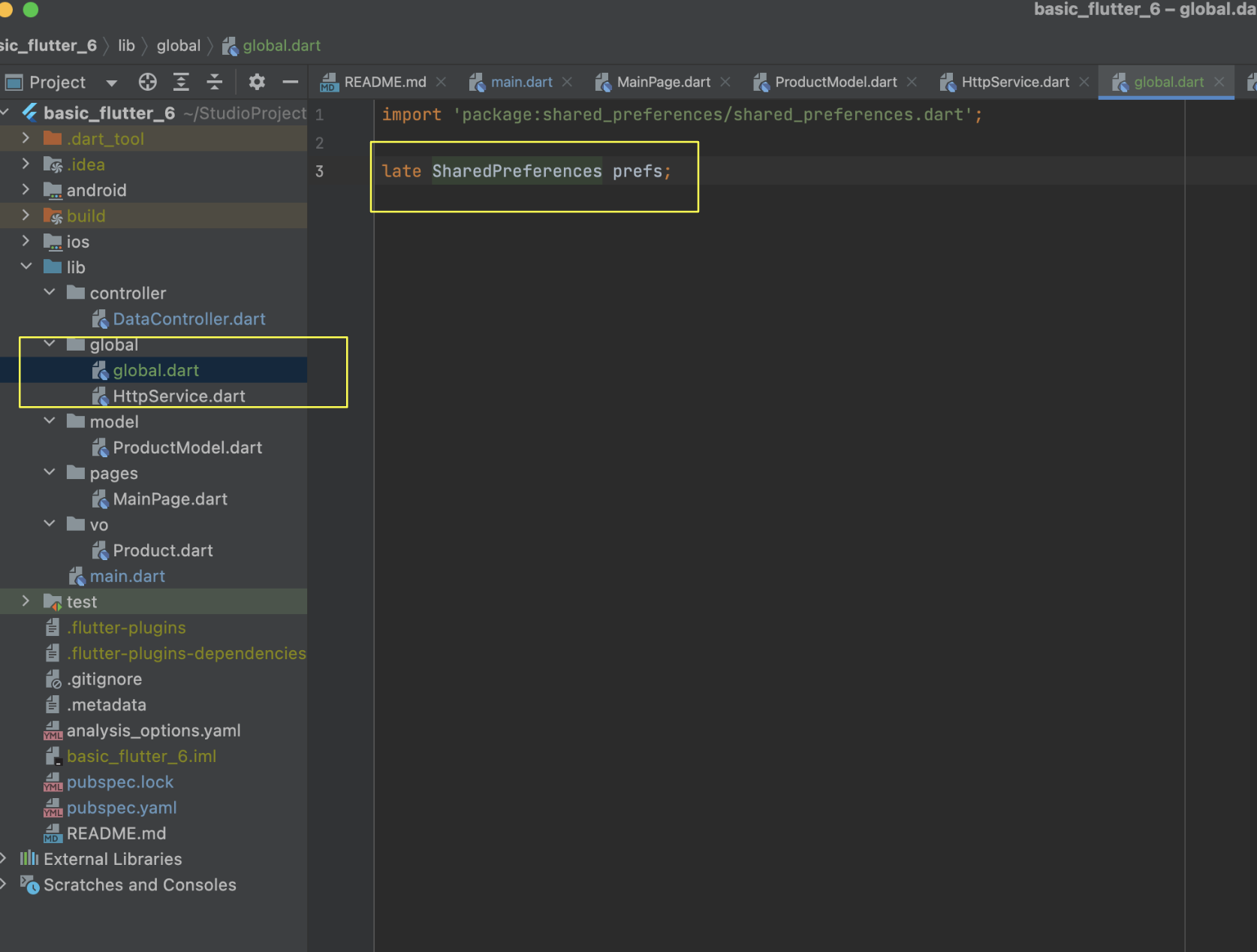Close the HttpService.dart tab

coord(1084,82)
